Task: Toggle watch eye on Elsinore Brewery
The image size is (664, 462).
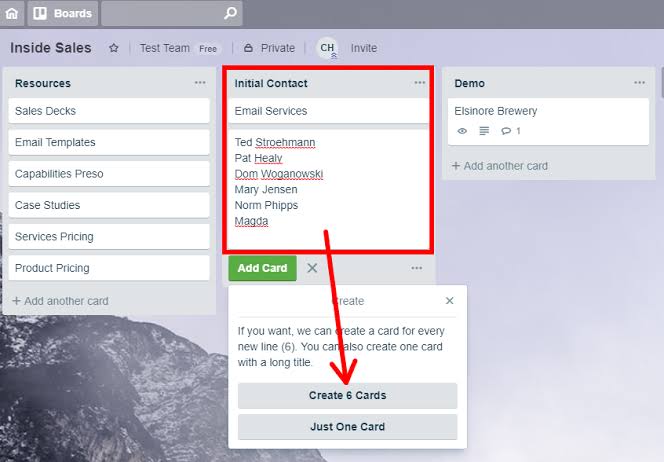Action: [x=462, y=131]
